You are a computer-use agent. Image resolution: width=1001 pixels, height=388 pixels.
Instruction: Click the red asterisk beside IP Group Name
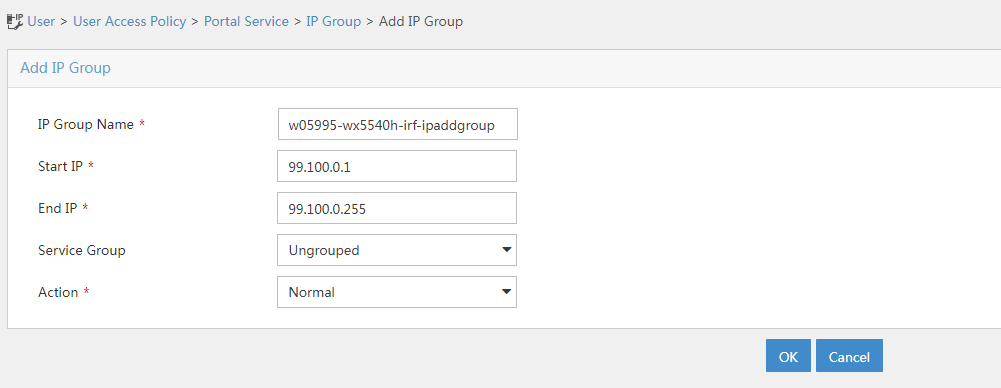(142, 124)
